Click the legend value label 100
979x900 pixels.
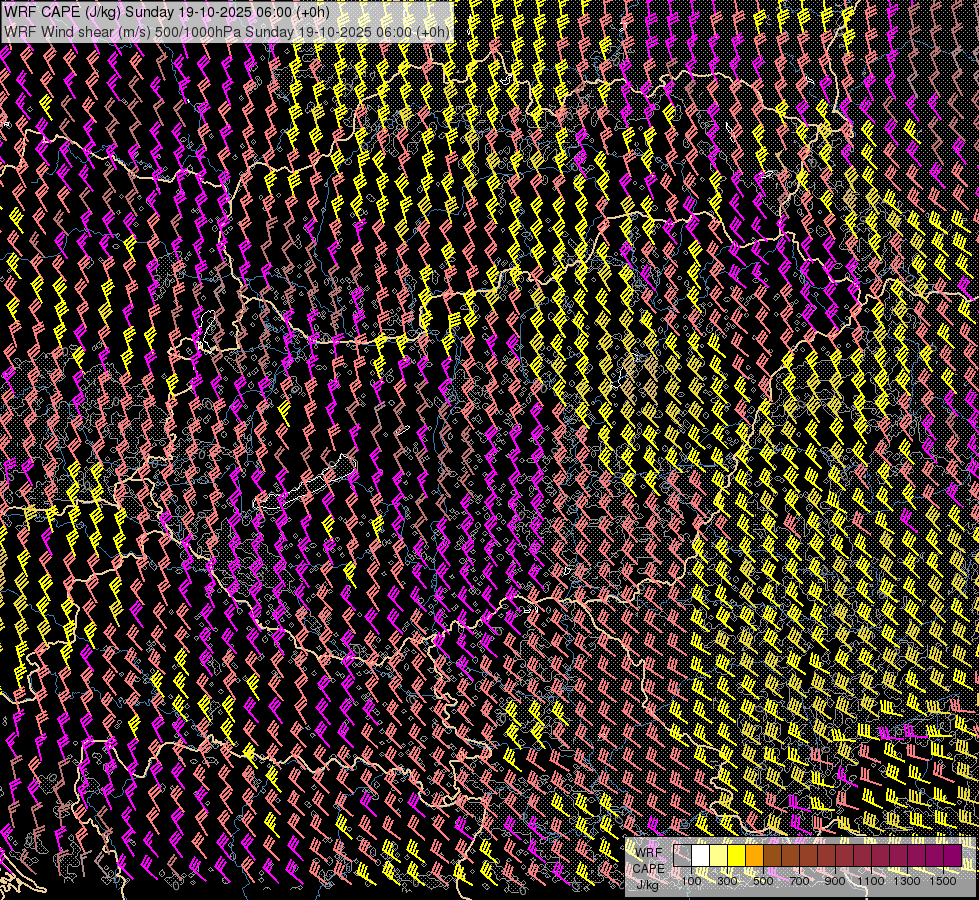click(691, 881)
